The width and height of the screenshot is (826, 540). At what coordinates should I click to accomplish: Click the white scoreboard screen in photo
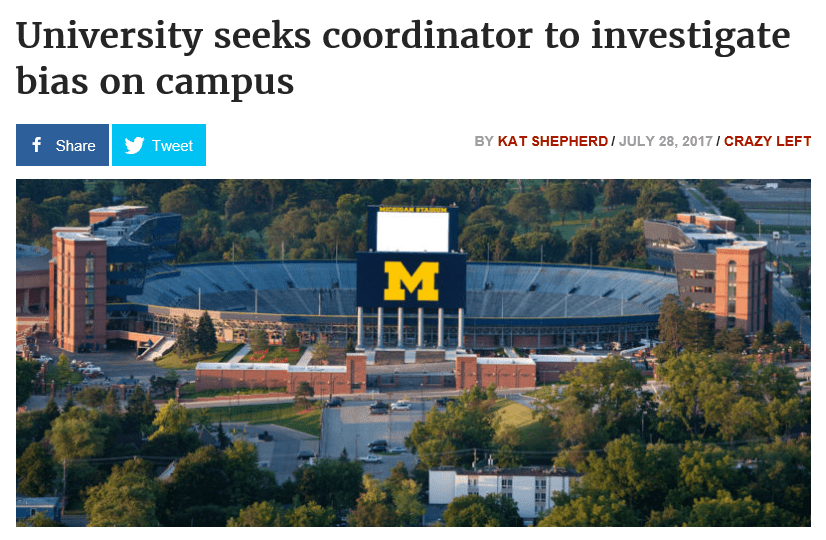[x=412, y=232]
